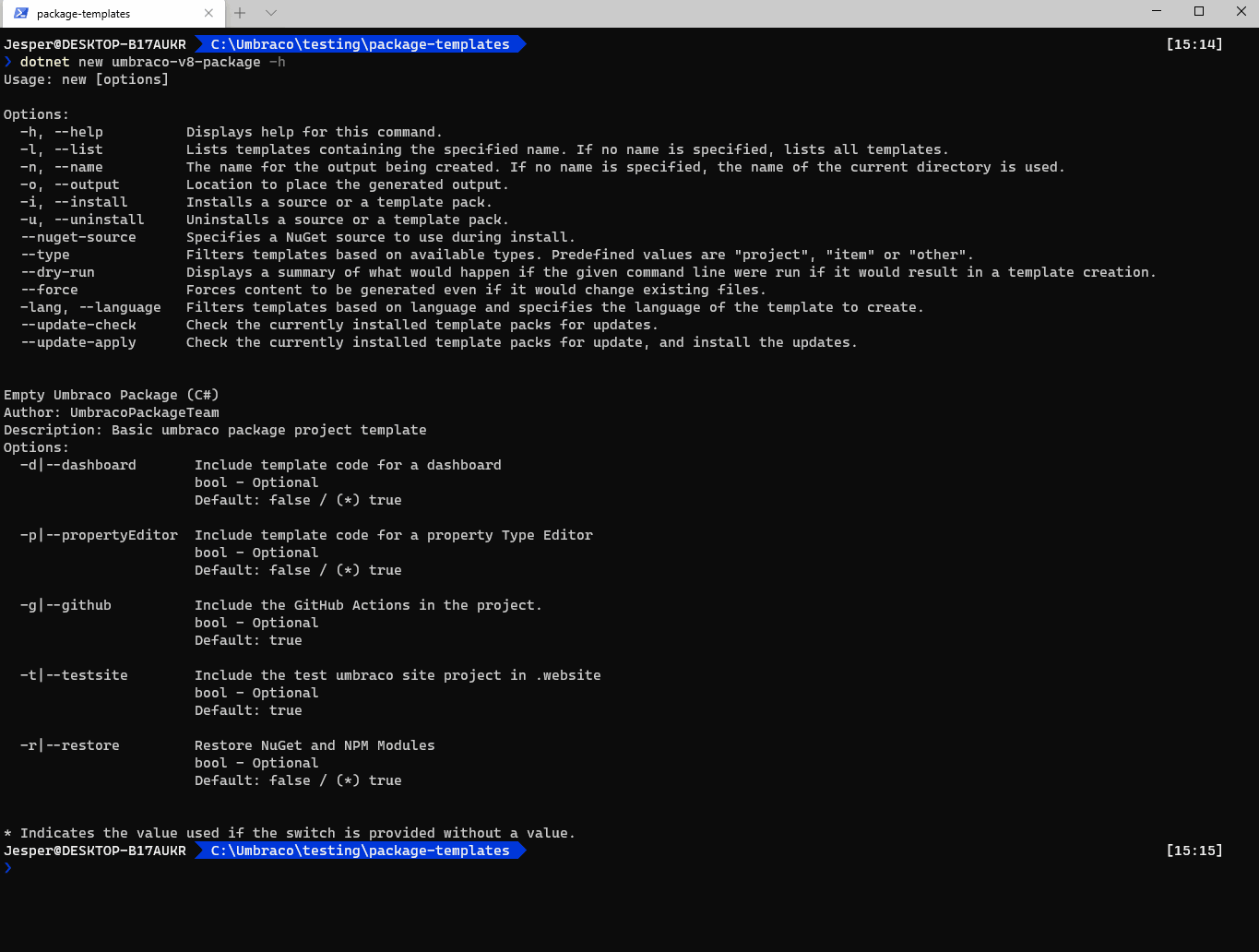Click 'Empty Umbraco Package (C#)' heading
The image size is (1259, 952).
pos(112,395)
